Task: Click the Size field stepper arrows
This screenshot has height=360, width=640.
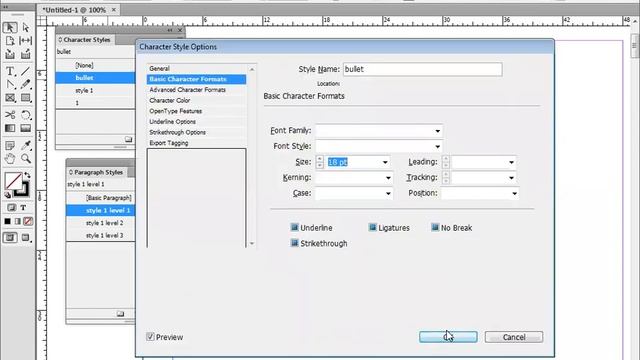Action: click(x=320, y=162)
